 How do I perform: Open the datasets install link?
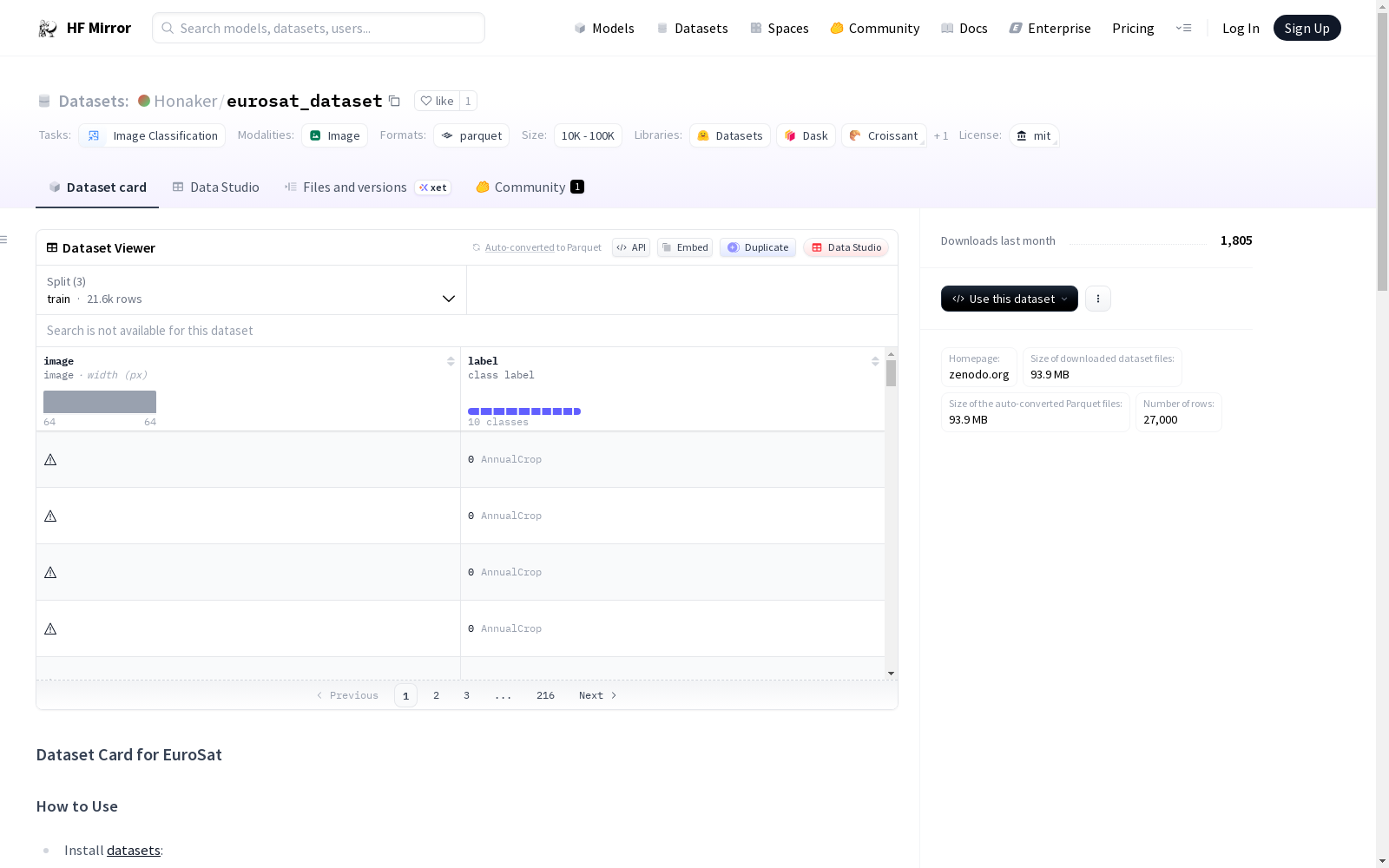134,851
